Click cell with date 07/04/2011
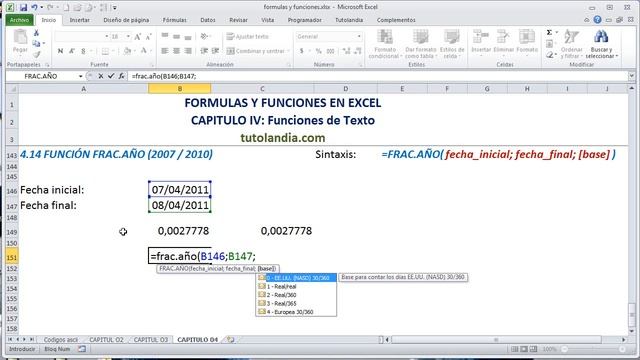 click(x=180, y=190)
